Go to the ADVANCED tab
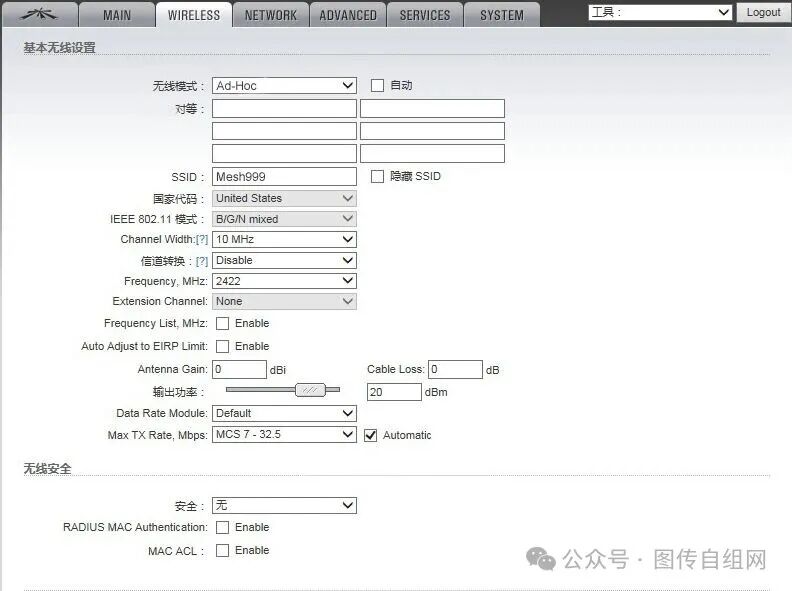 (348, 15)
